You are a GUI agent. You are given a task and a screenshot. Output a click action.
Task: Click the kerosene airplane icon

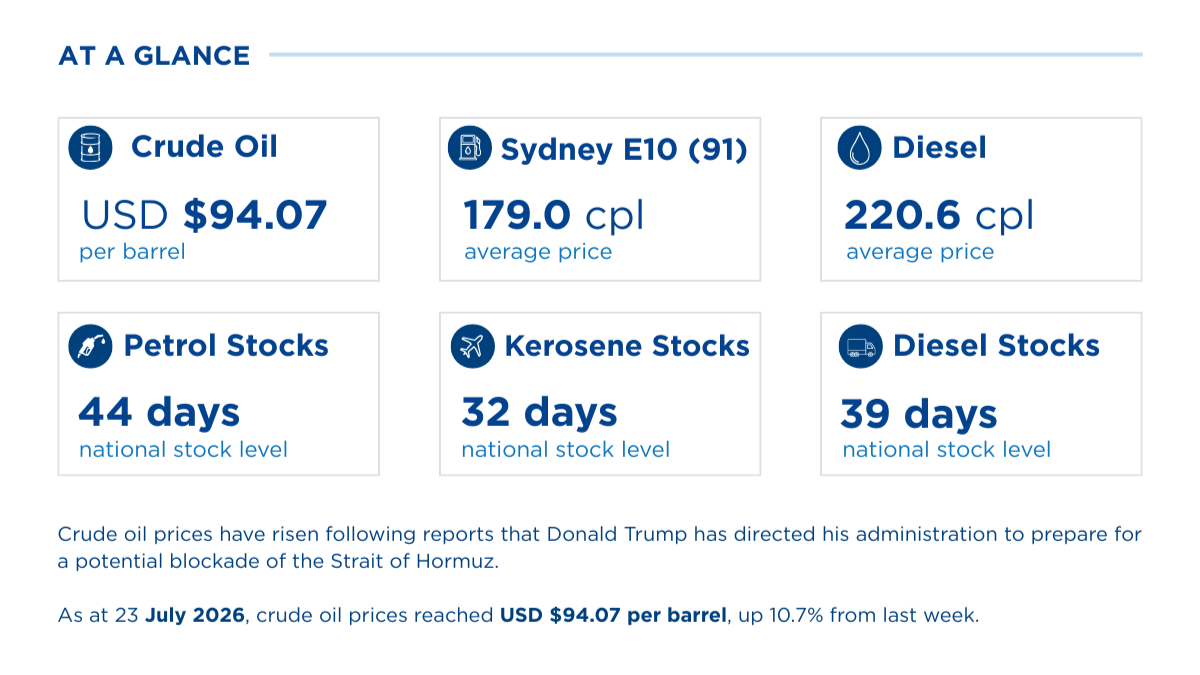click(x=472, y=346)
